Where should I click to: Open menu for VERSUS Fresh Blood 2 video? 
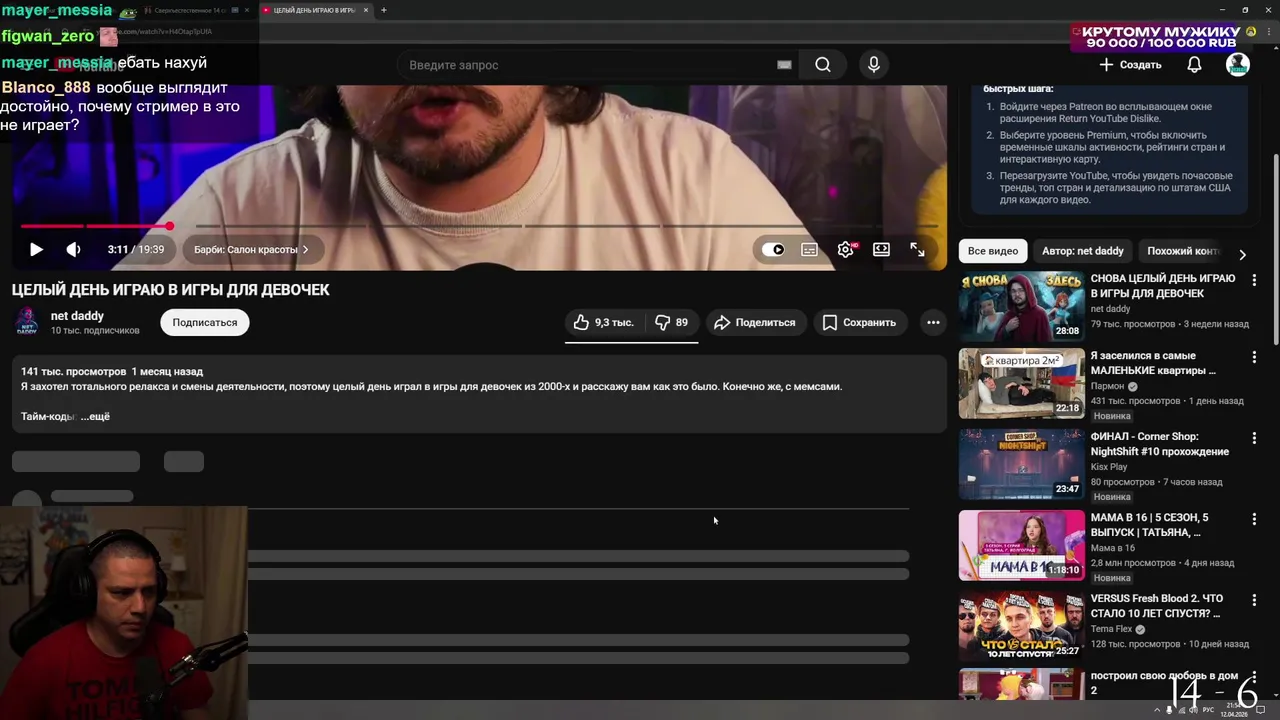tap(1254, 600)
